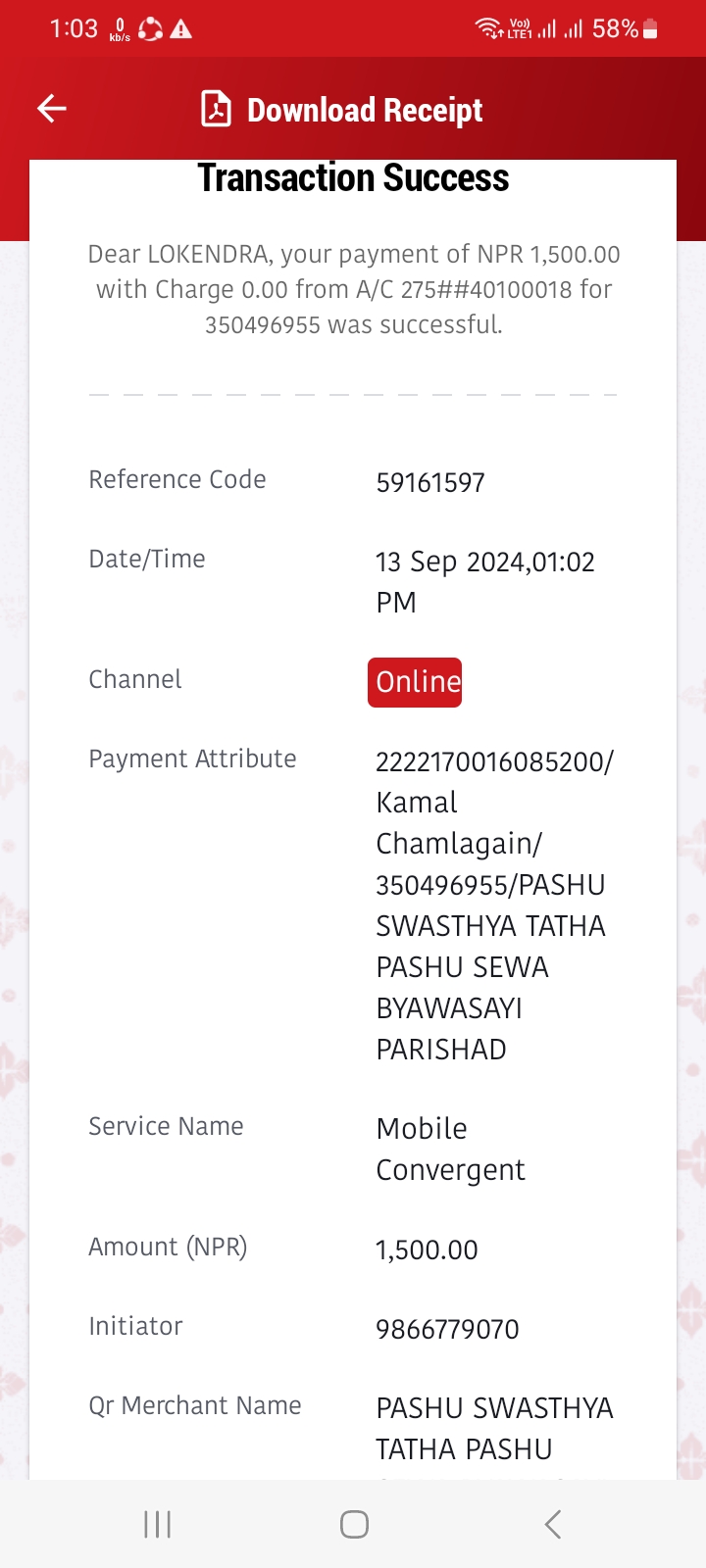
Task: Tap the PDF download receipt icon
Action: [216, 109]
